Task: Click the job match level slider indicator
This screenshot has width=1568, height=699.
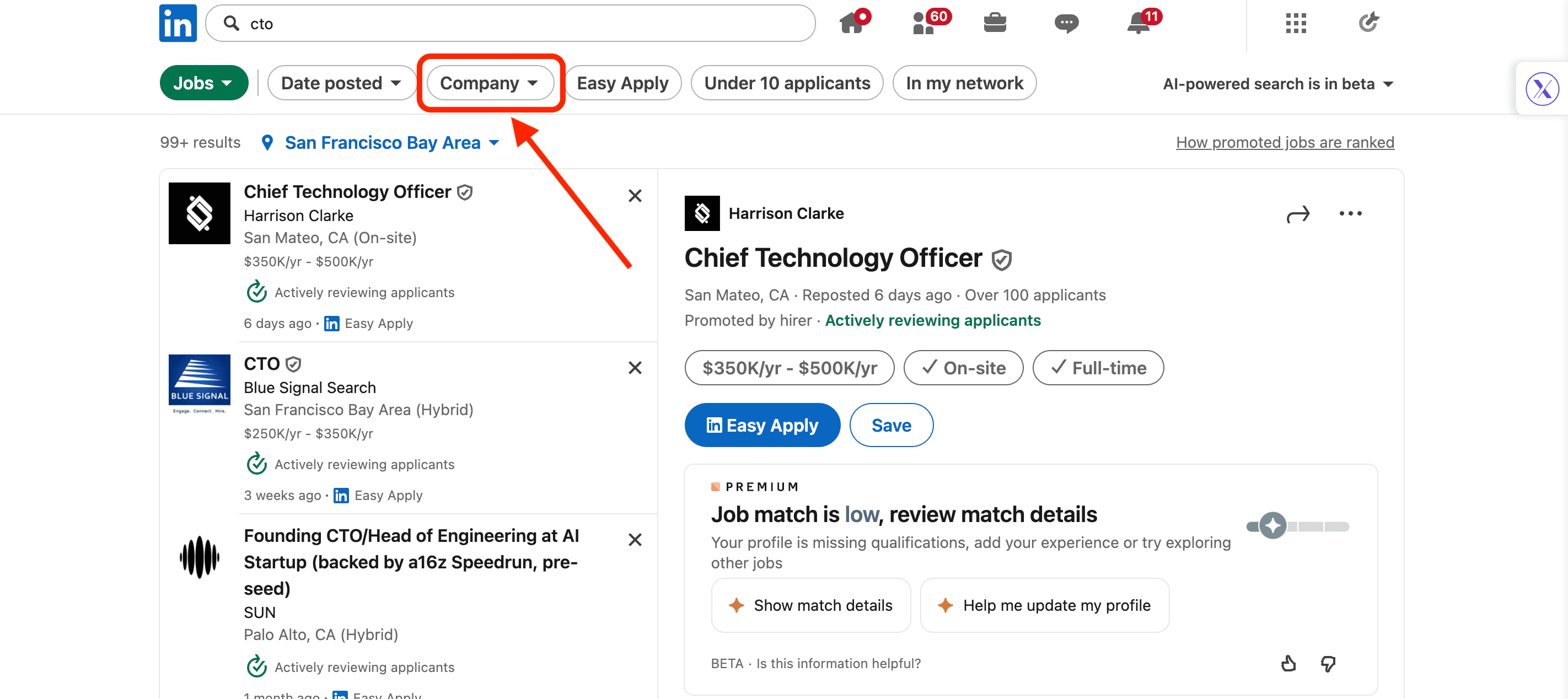Action: [x=1273, y=525]
